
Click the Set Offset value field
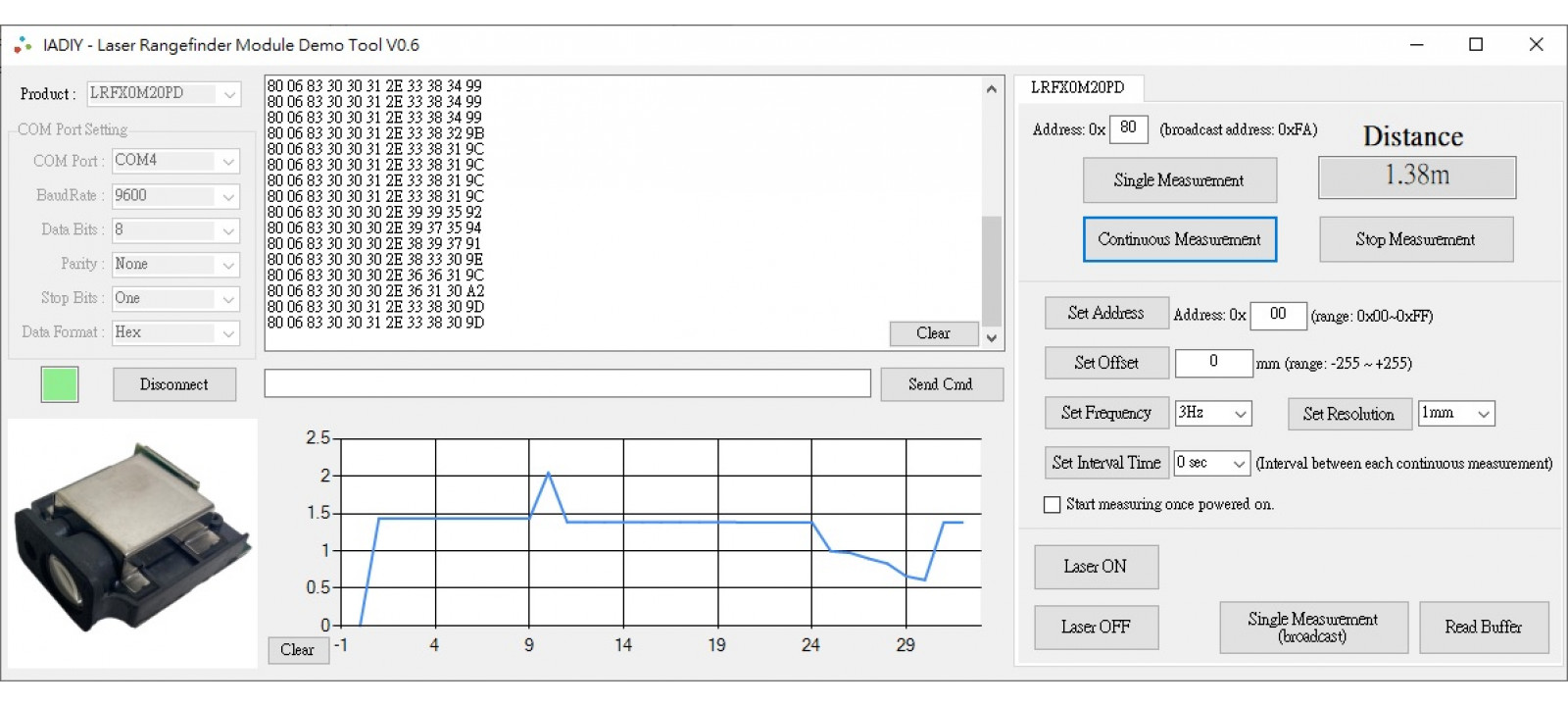[x=1213, y=362]
